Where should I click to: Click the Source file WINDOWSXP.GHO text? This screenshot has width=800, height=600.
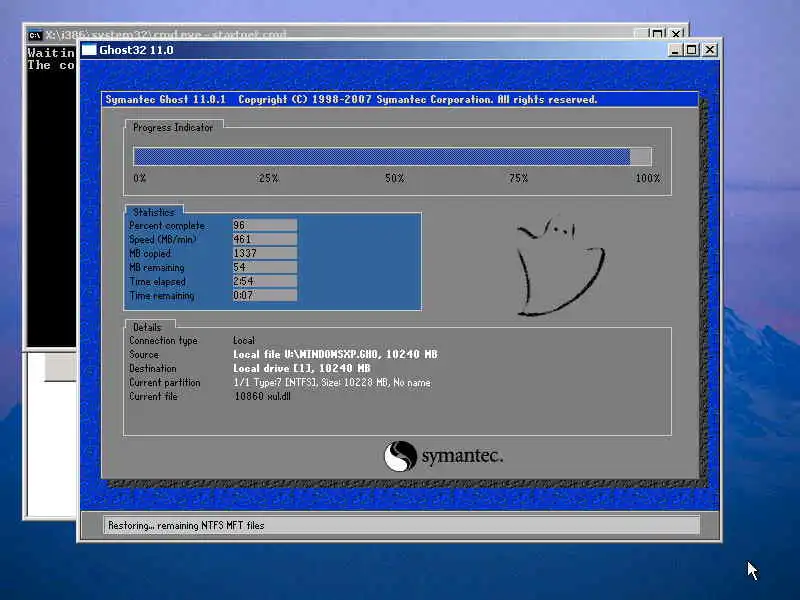[335, 354]
